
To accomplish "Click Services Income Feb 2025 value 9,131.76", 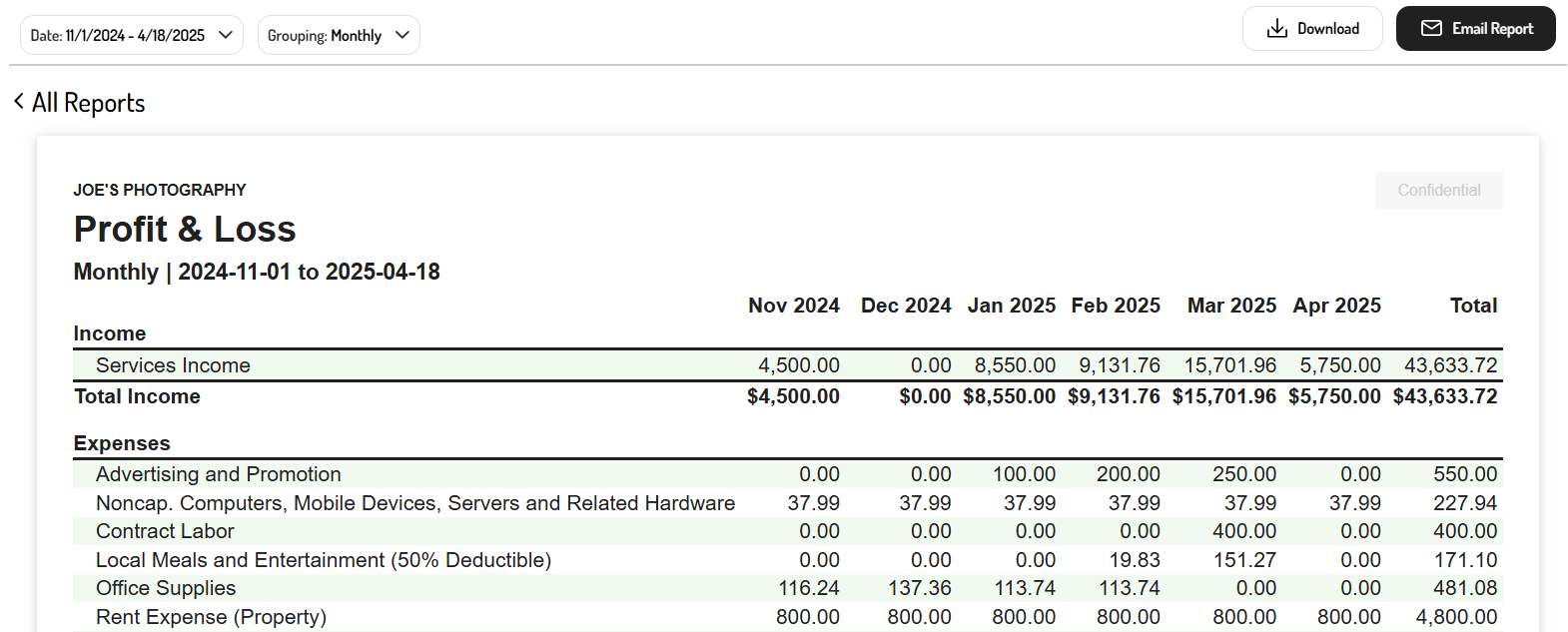I will 1120,365.
